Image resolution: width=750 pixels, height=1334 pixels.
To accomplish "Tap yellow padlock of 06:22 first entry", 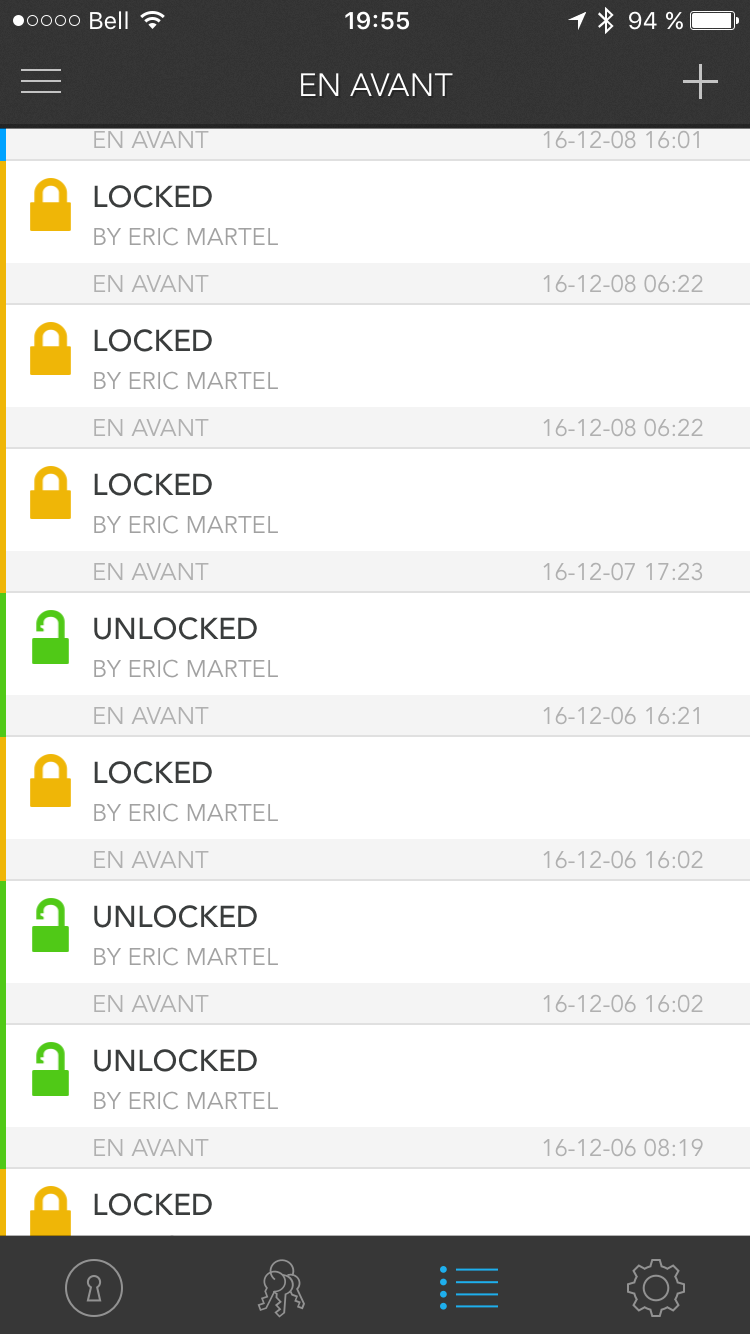I will [50, 205].
